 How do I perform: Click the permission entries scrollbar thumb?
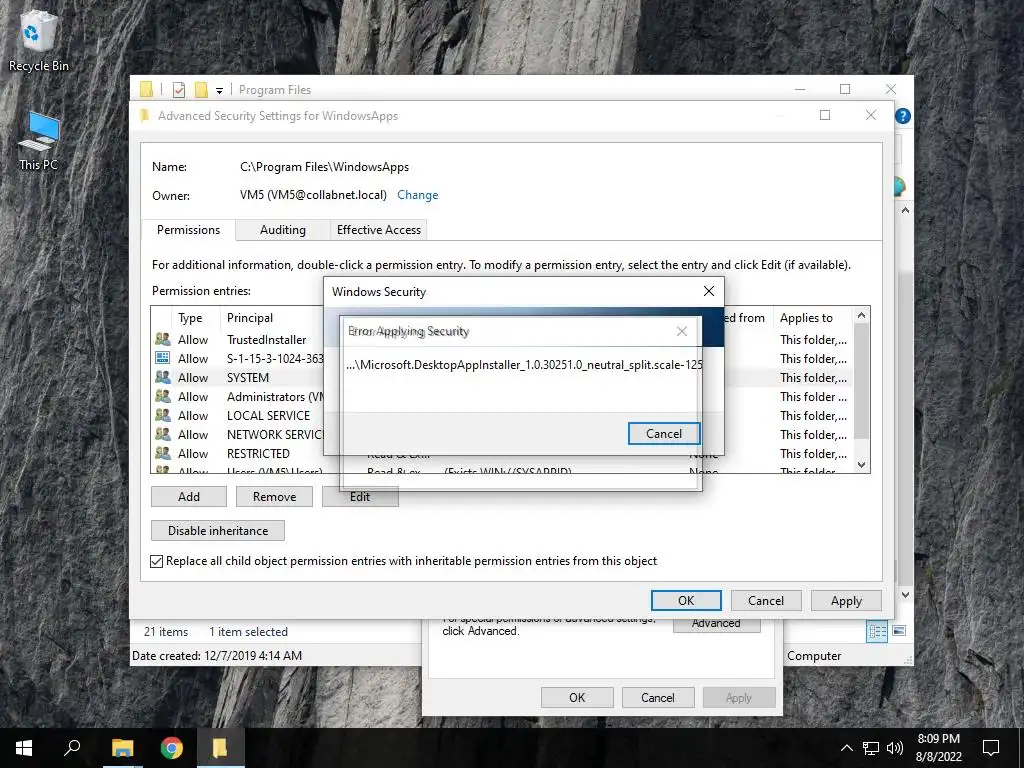pyautogui.click(x=861, y=382)
